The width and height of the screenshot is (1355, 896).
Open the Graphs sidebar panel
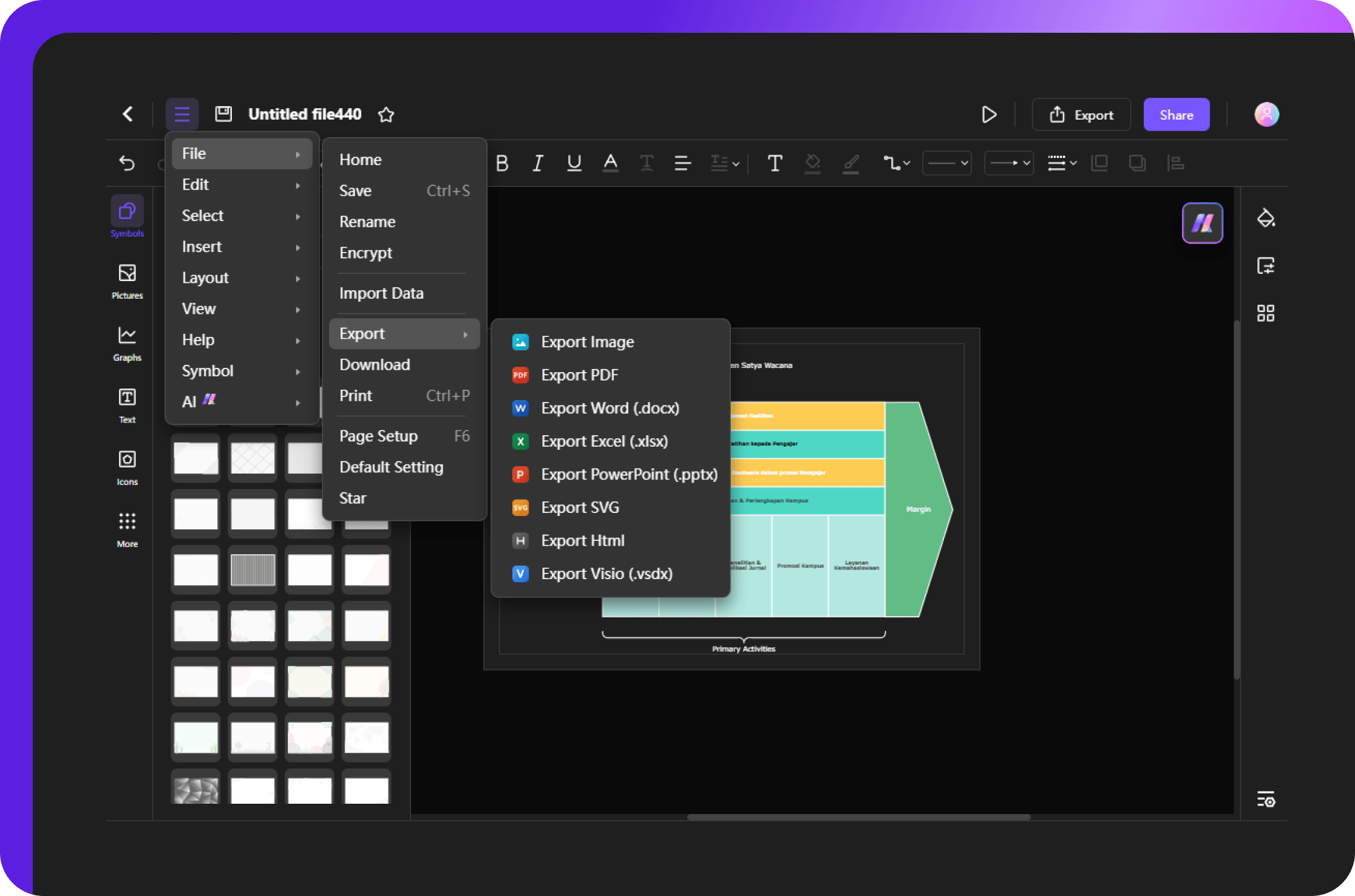127,344
